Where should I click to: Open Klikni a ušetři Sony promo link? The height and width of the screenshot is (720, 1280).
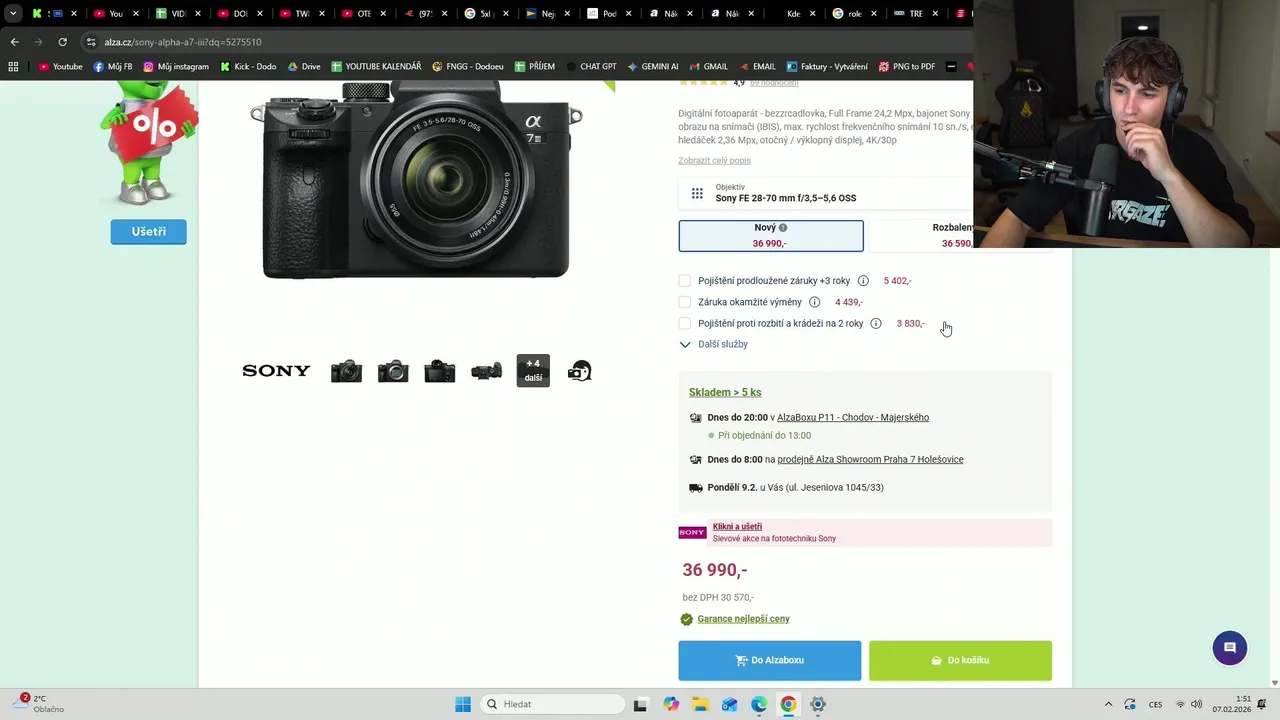[737, 526]
